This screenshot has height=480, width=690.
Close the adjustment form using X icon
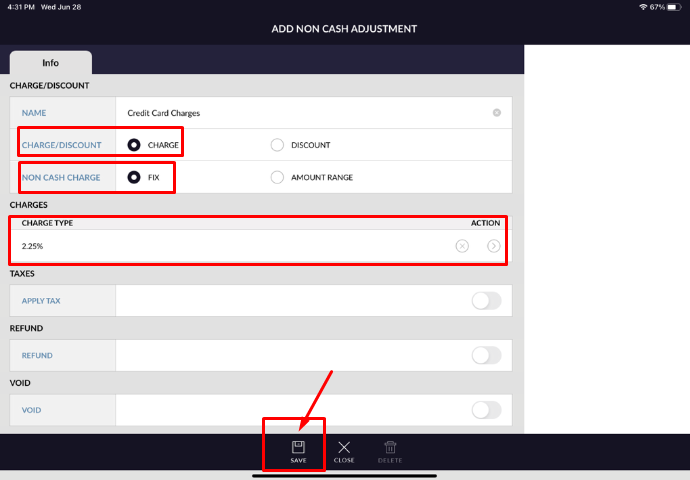(x=344, y=447)
